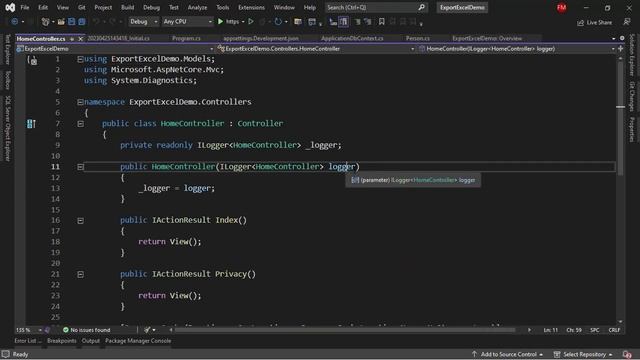Click the CRLF line ending indicator
The width and height of the screenshot is (640, 360).
click(x=614, y=330)
